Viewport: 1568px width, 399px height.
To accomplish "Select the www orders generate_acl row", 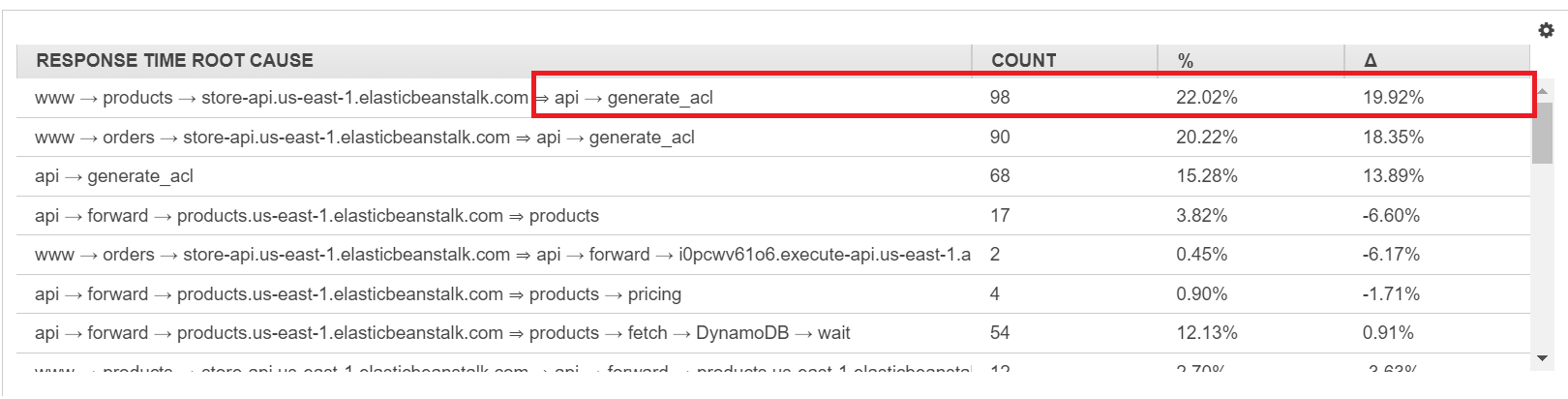I will [364, 138].
